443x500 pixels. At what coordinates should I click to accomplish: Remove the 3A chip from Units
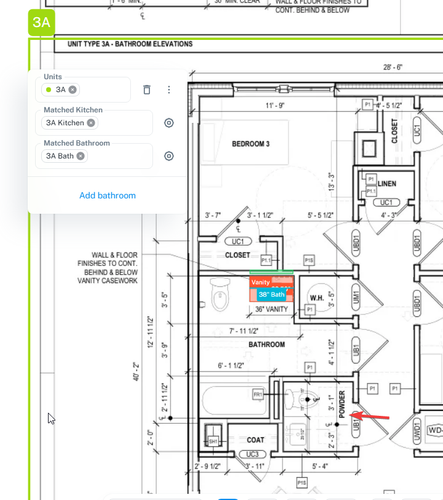point(73,90)
